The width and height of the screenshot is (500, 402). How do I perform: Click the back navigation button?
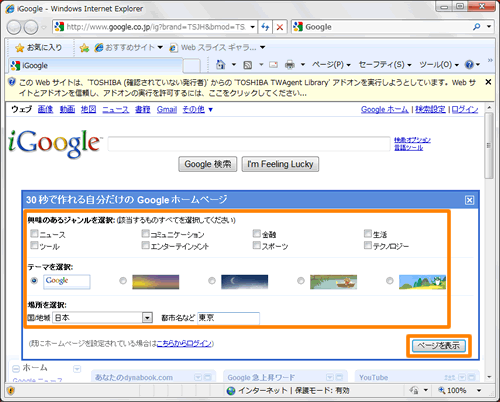tap(14, 27)
